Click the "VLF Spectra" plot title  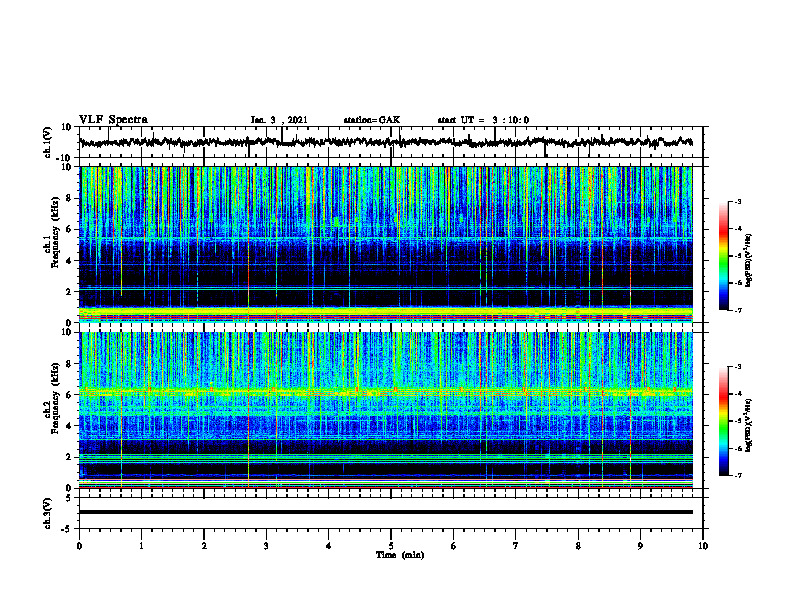pyautogui.click(x=113, y=120)
